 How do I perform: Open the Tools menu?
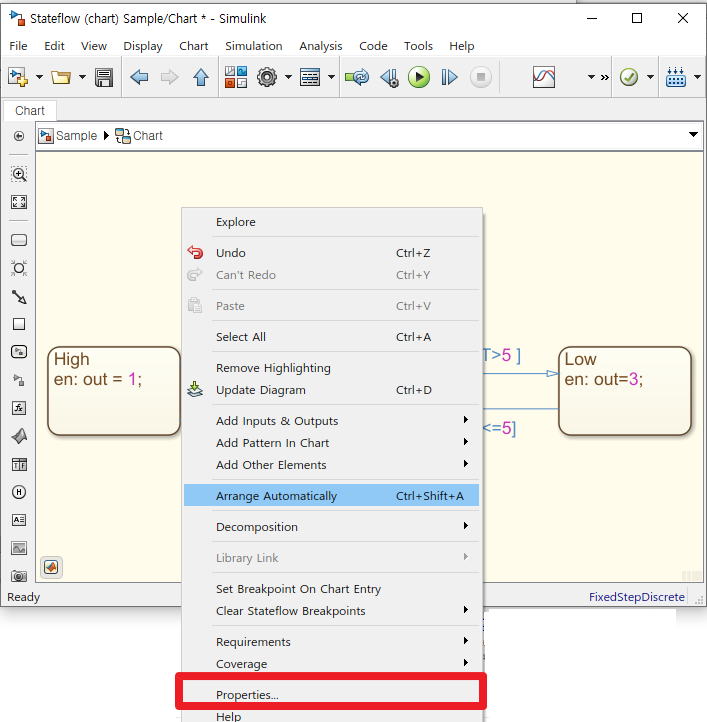[x=418, y=46]
